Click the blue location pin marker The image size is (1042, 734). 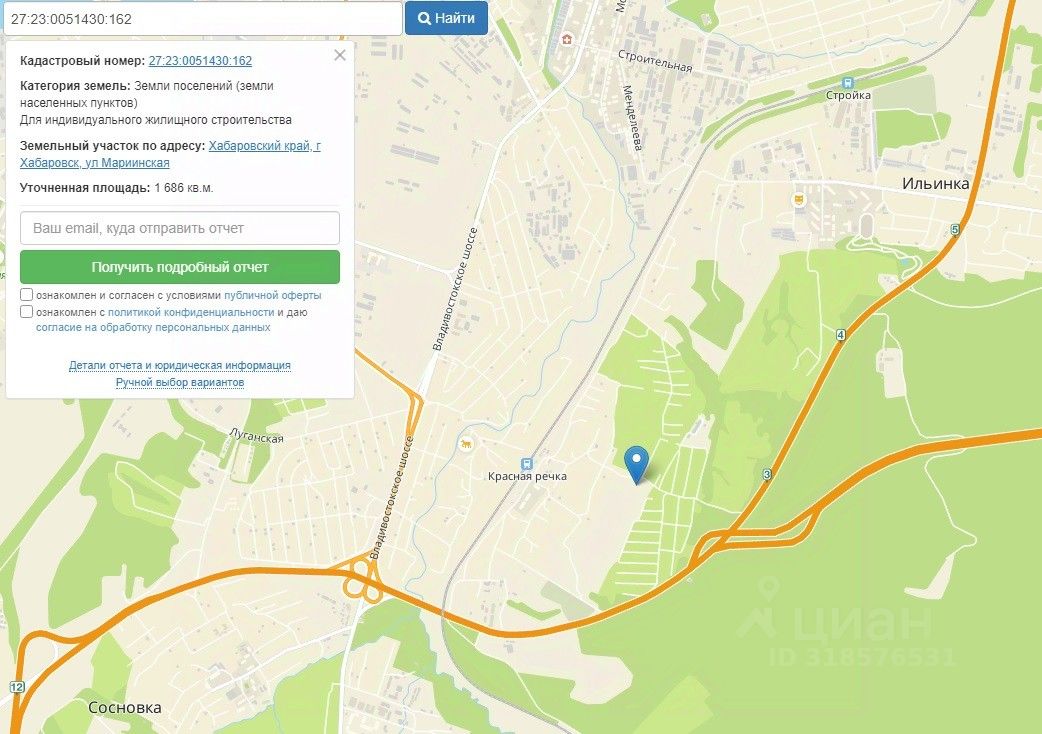pyautogui.click(x=637, y=464)
